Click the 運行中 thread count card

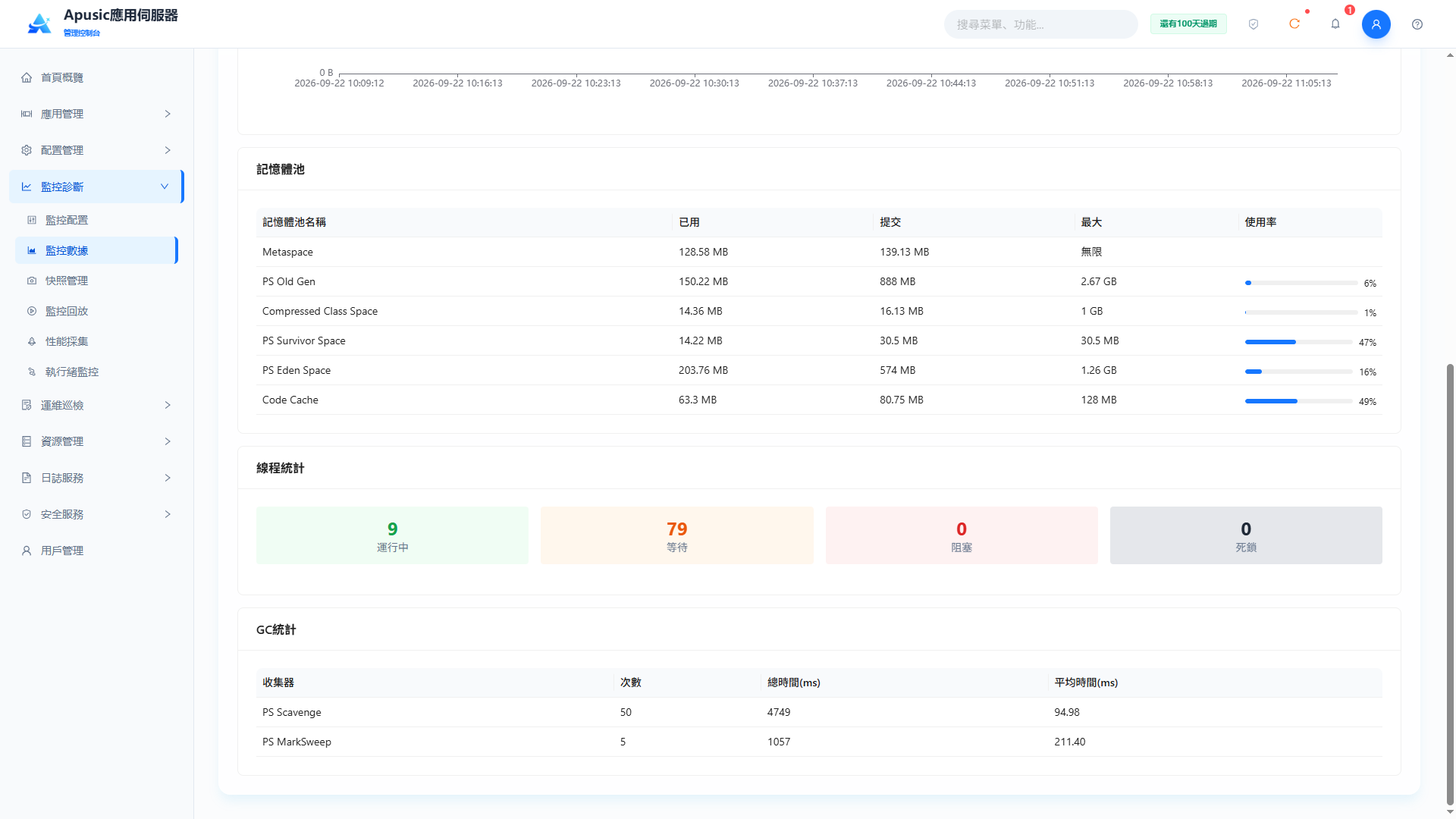(392, 535)
